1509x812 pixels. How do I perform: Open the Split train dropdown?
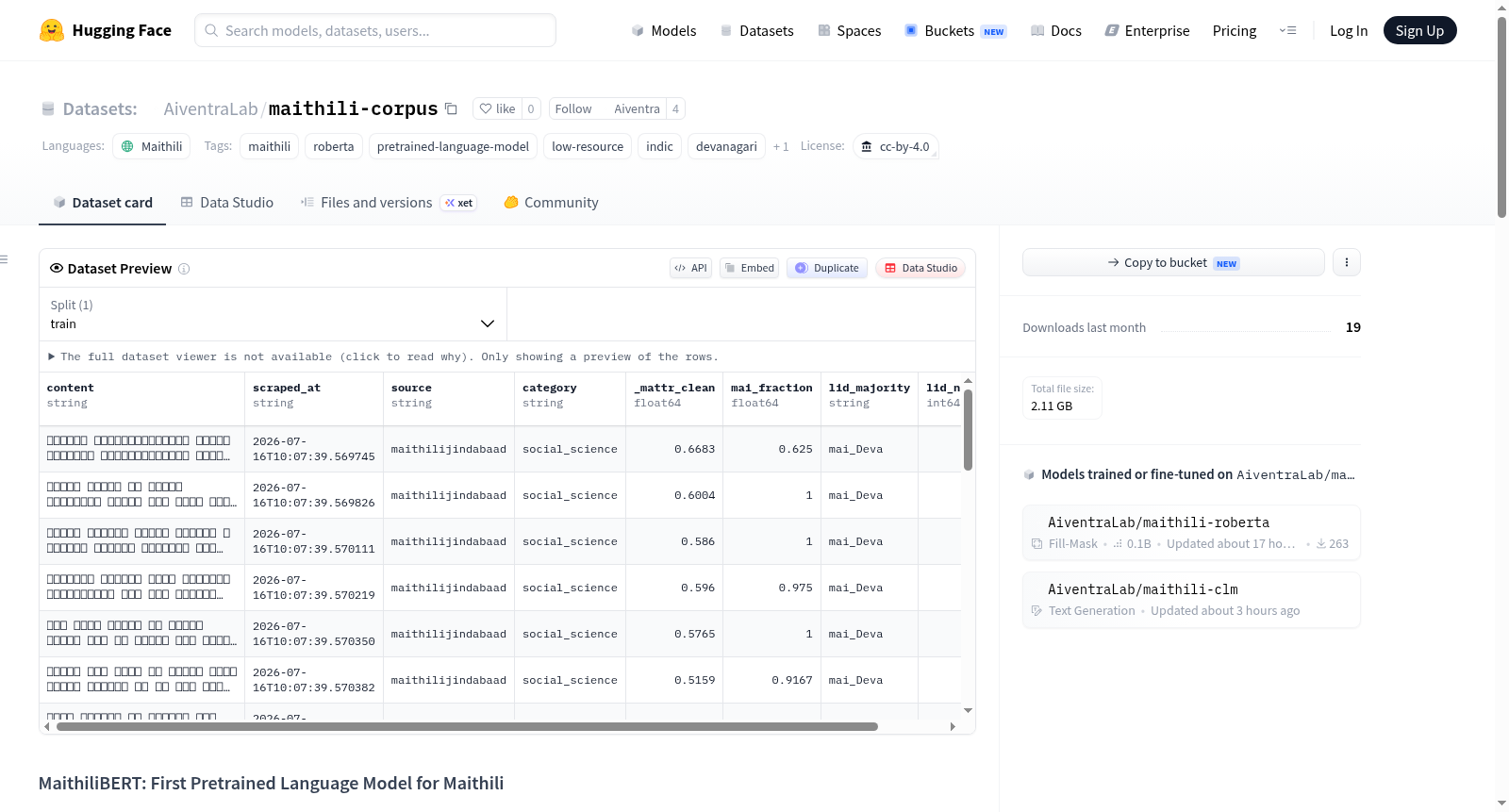(x=273, y=314)
